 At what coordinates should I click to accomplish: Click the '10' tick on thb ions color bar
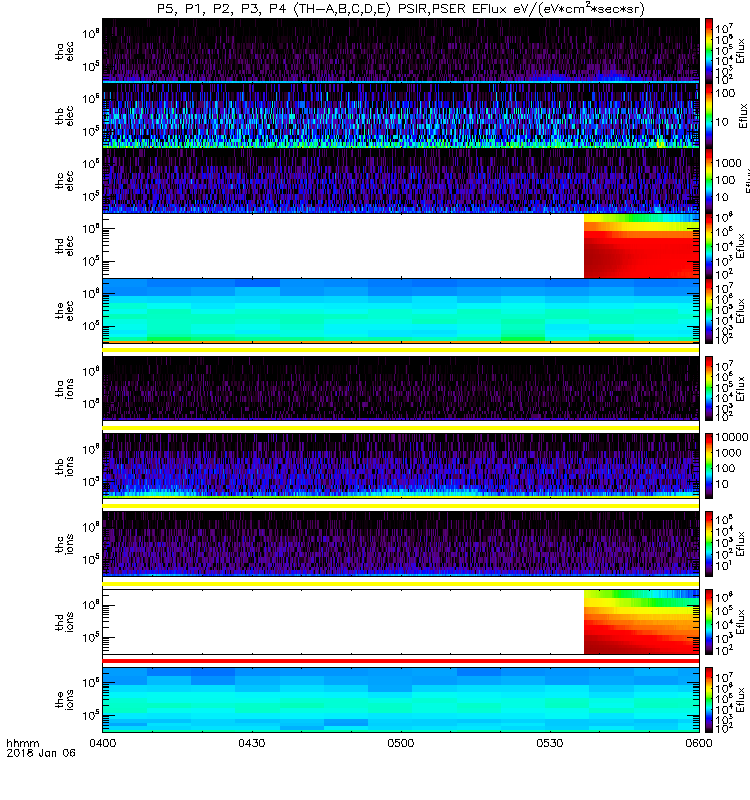coord(722,484)
